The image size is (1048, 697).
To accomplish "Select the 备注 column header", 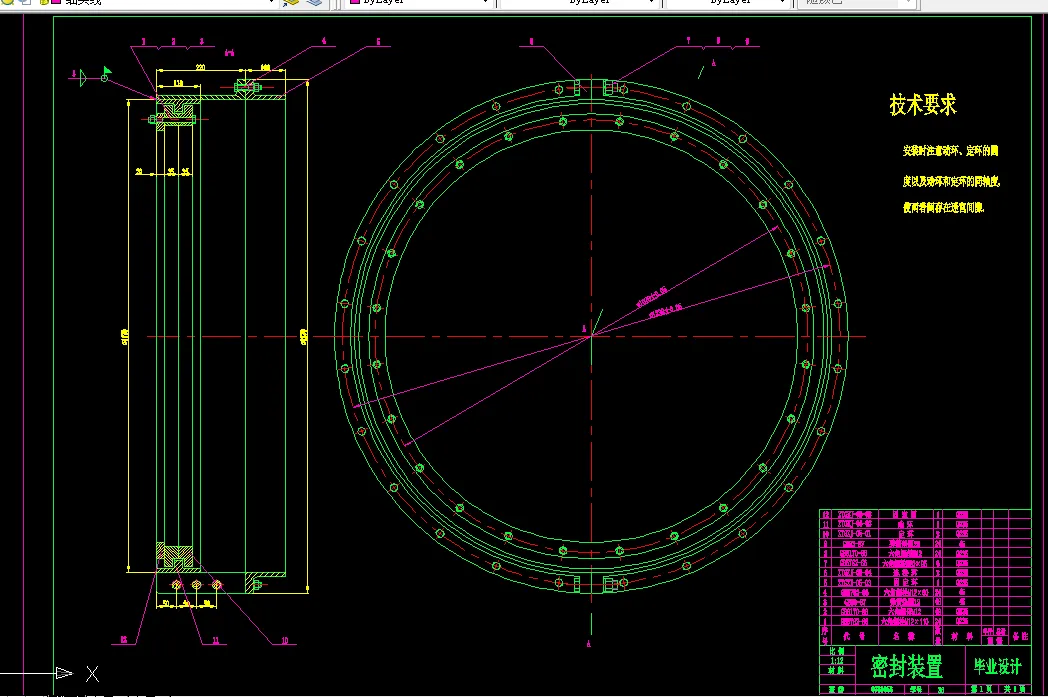I will click(1020, 636).
